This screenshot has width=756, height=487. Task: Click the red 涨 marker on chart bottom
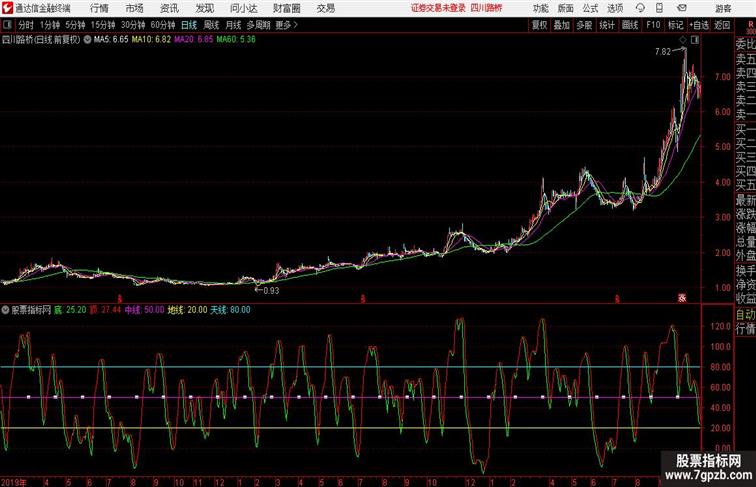coord(682,298)
